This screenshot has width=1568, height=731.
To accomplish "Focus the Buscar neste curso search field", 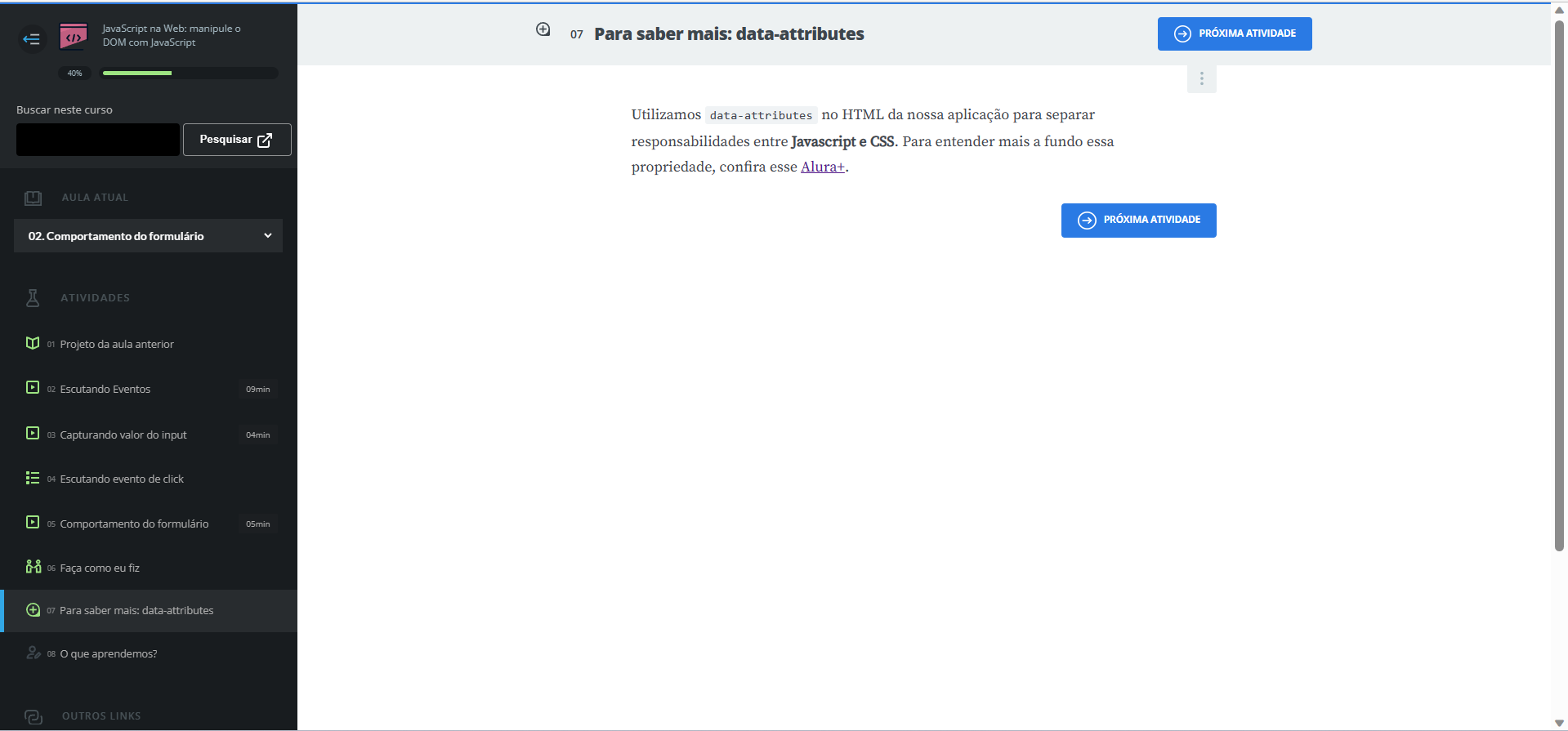I will pyautogui.click(x=98, y=140).
